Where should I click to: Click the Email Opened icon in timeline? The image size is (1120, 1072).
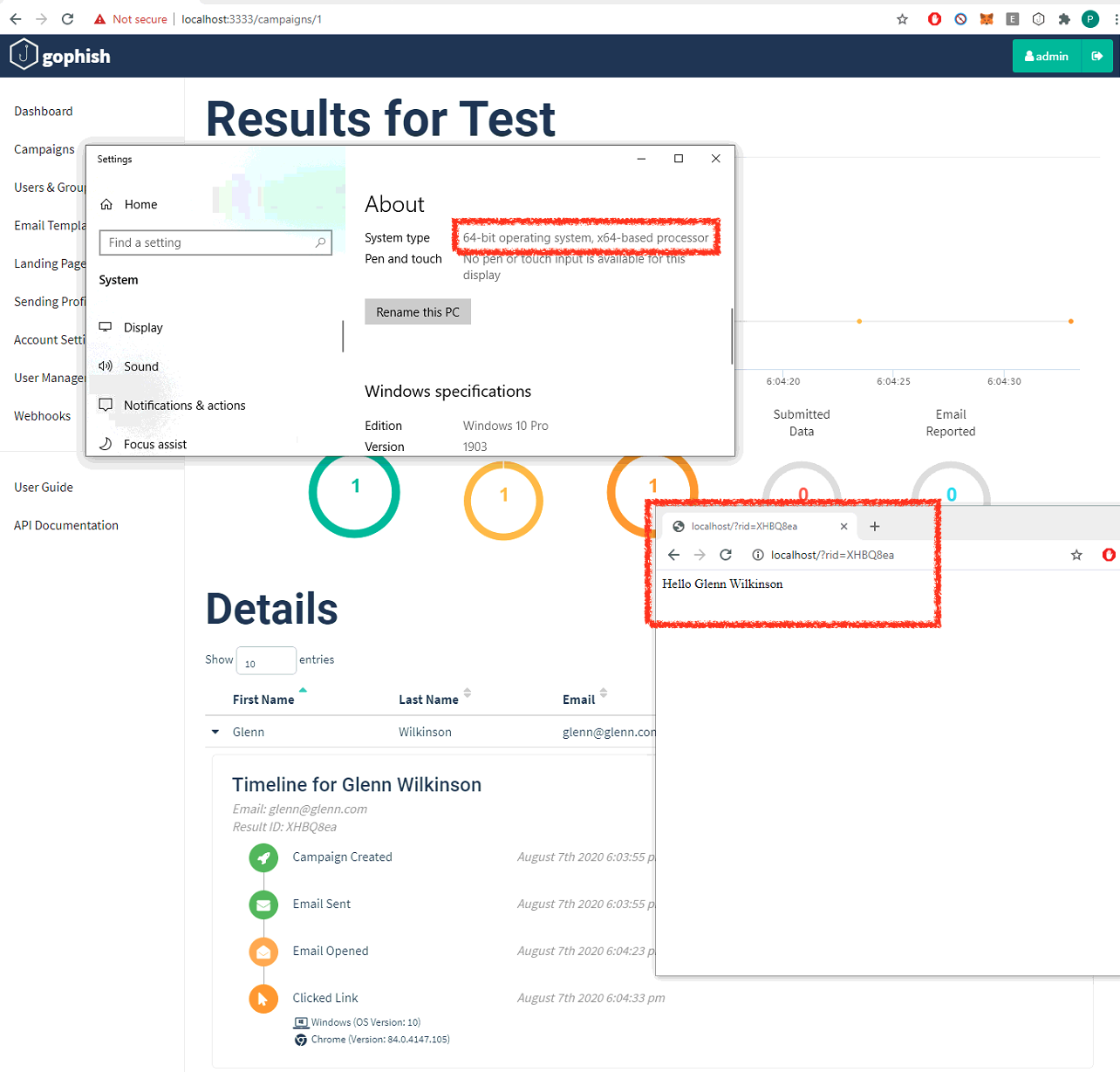[x=263, y=952]
